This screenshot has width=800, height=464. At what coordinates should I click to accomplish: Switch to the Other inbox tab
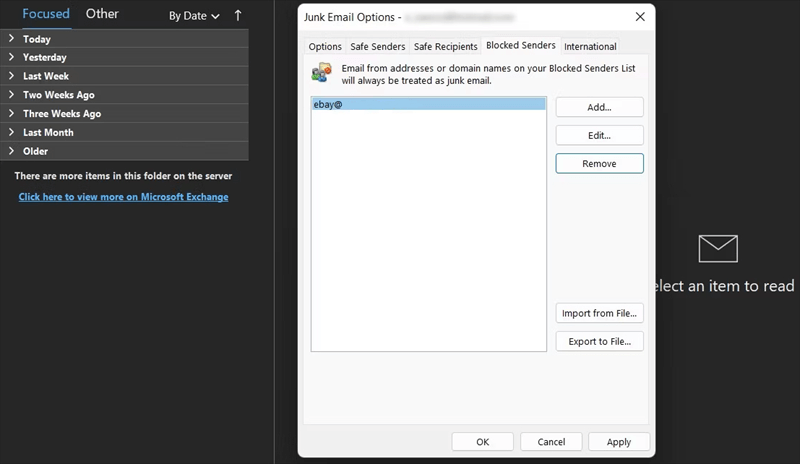(102, 14)
